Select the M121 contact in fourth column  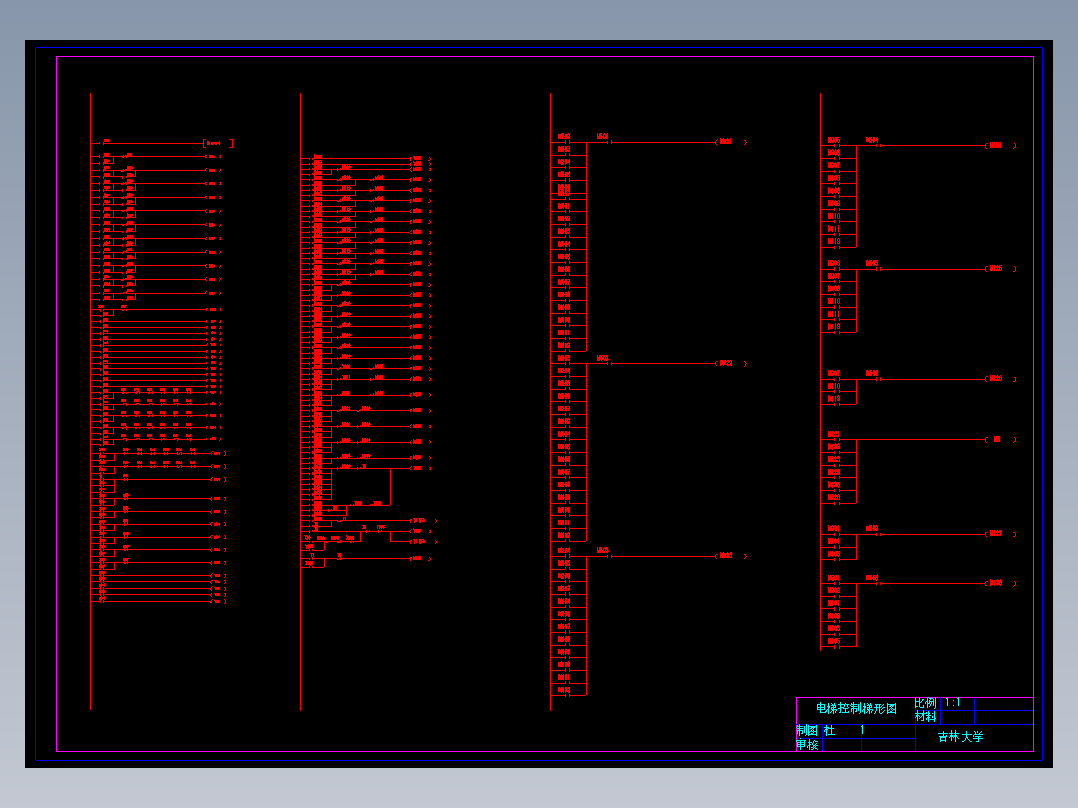pos(834,435)
